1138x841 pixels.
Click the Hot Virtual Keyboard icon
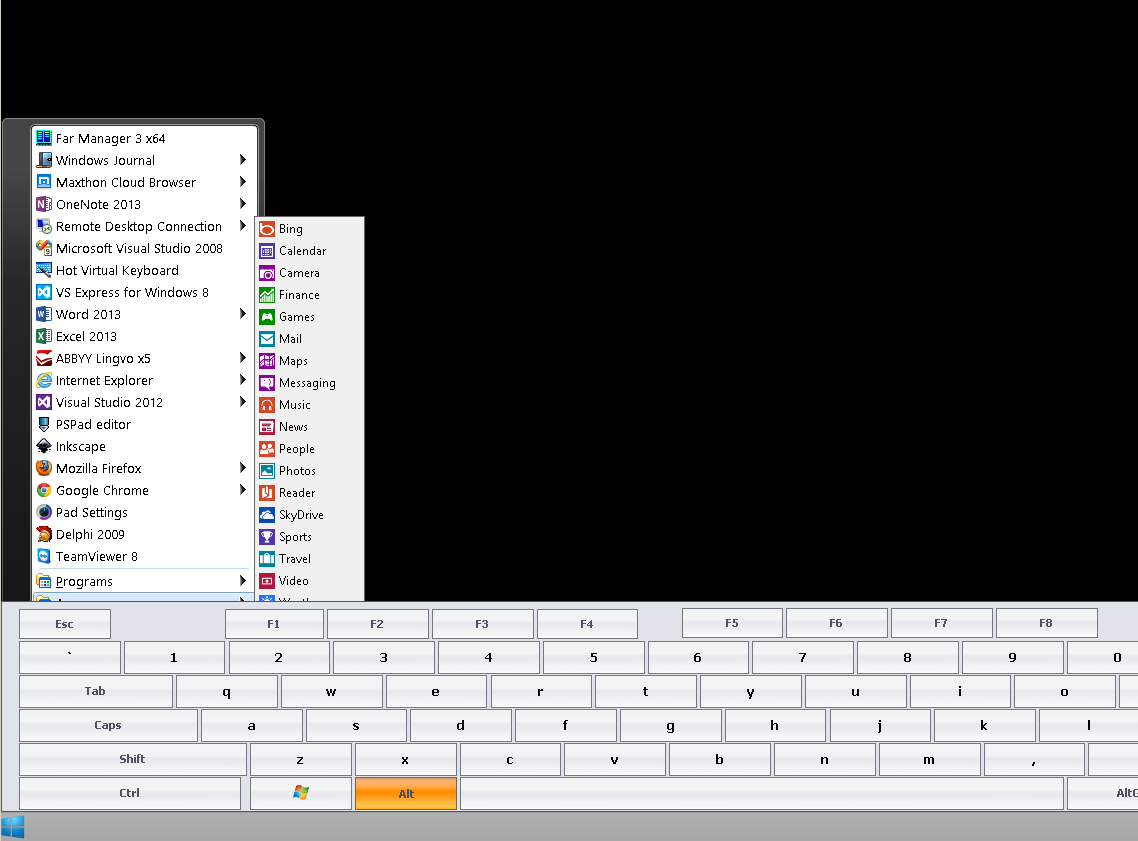[44, 270]
